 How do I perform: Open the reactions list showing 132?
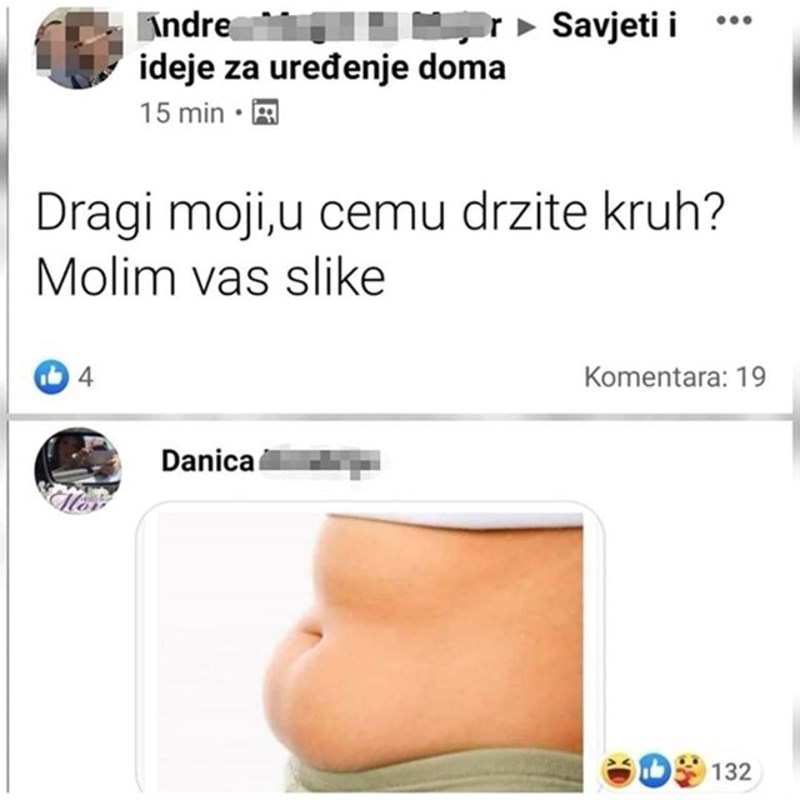(731, 771)
